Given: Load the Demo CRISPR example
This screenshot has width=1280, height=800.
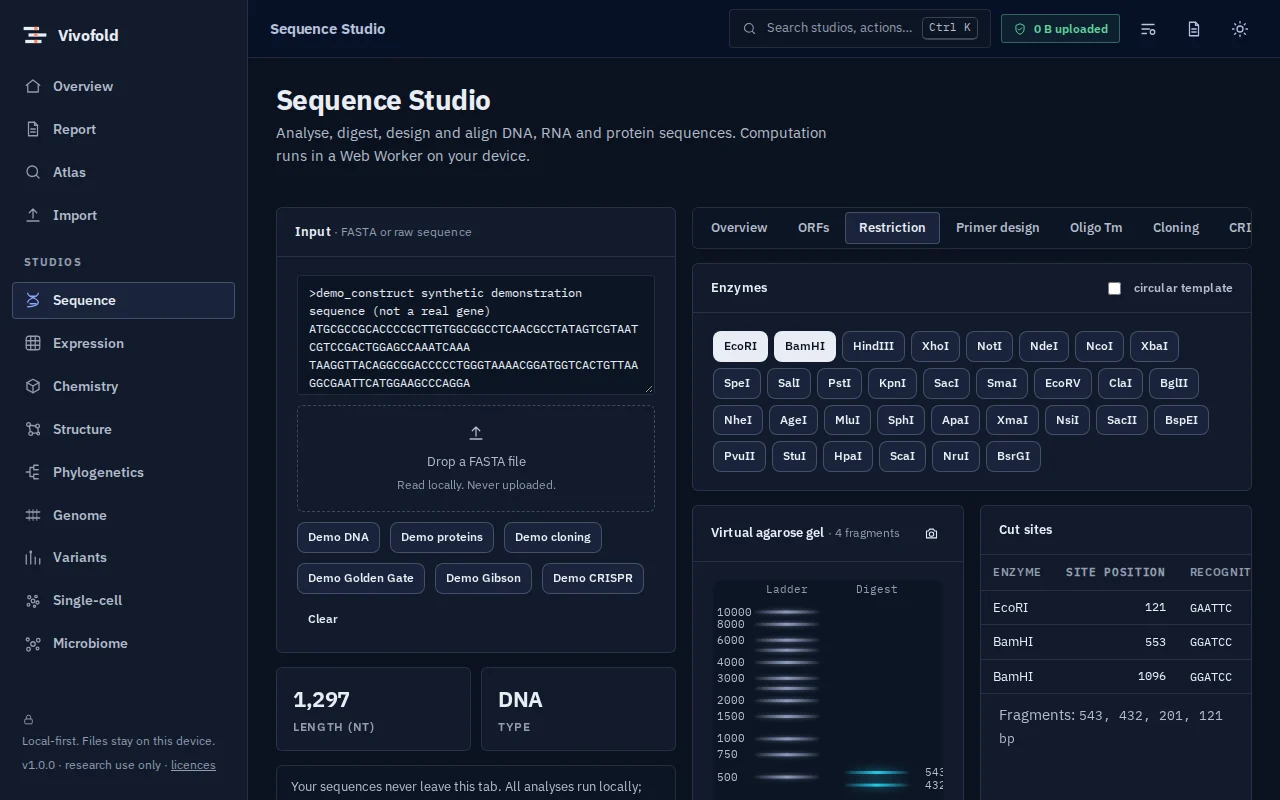Looking at the screenshot, I should pyautogui.click(x=592, y=578).
